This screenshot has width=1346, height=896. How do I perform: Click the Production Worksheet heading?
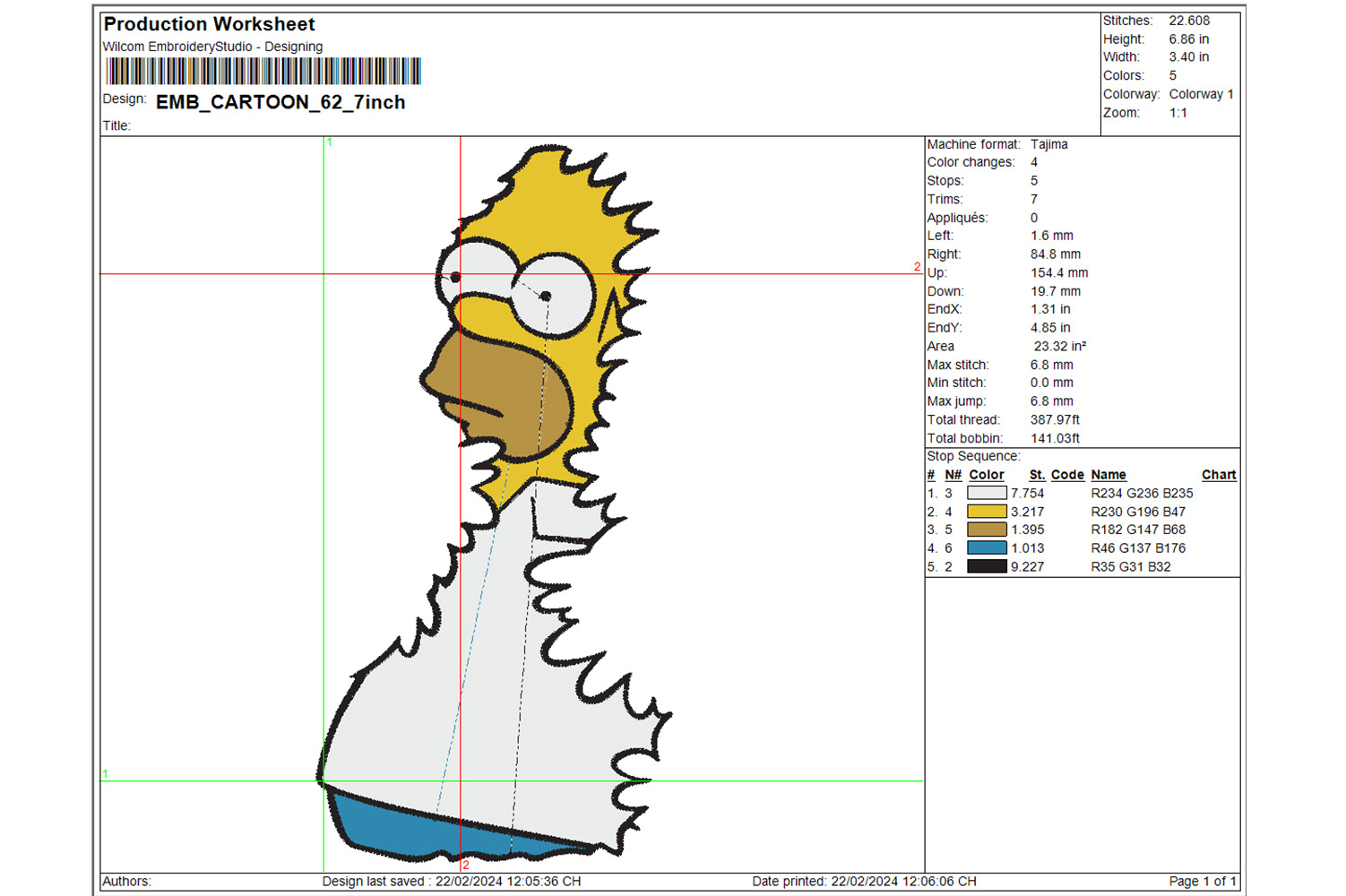tap(210, 24)
